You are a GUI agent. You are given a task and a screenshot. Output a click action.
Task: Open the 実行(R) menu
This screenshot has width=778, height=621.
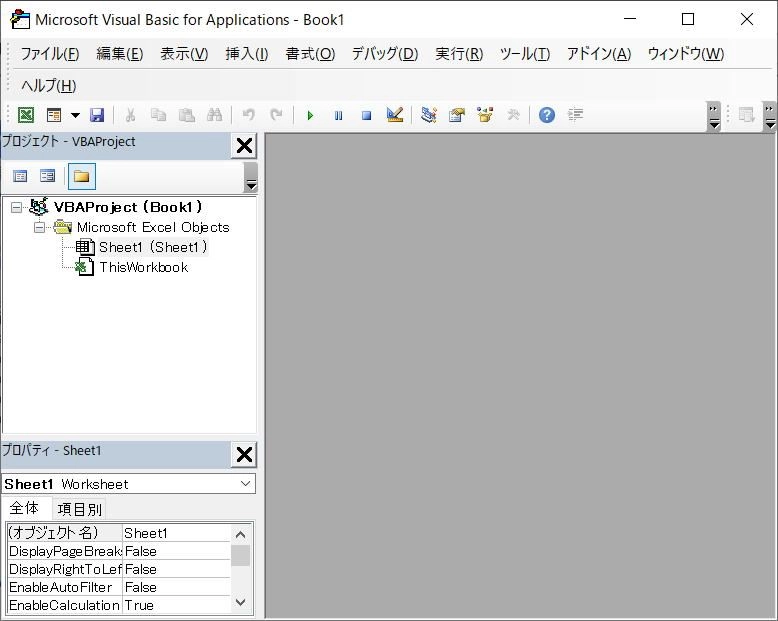pos(459,54)
